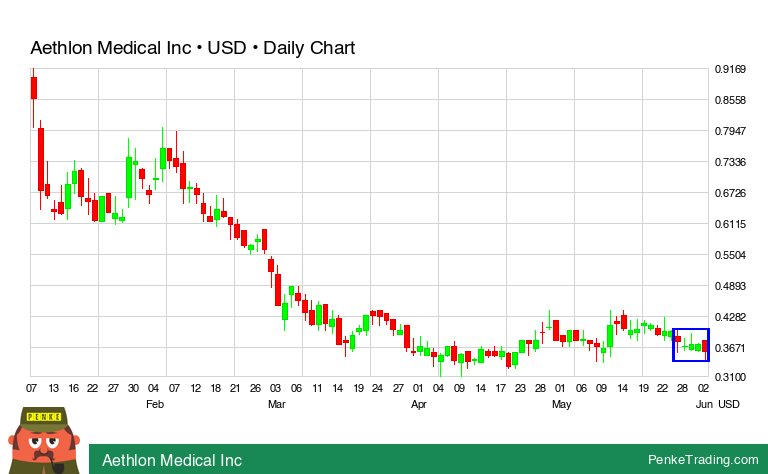
Task: Click the 0.6115 price label
Action: [x=730, y=224]
